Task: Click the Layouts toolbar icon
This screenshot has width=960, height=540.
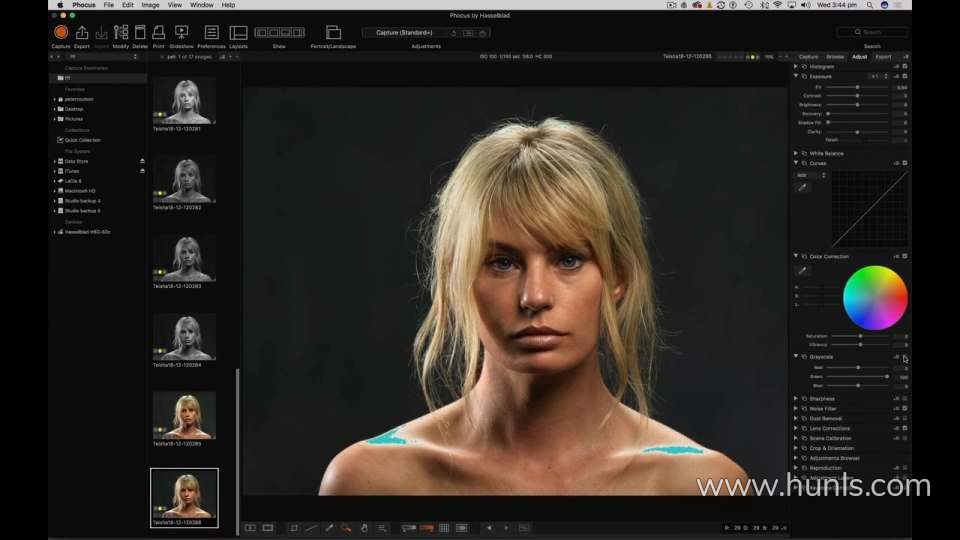Action: 238,33
